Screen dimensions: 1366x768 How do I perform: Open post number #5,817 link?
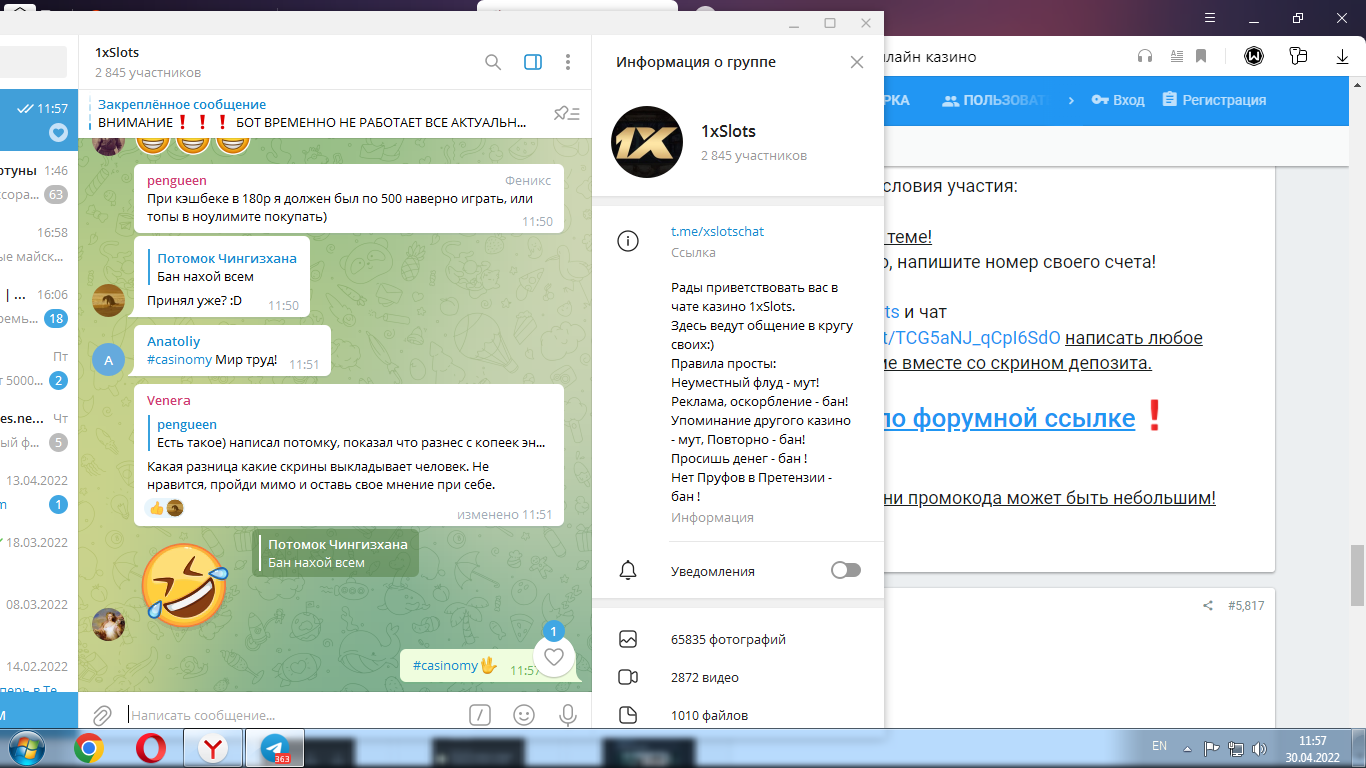[x=1246, y=606]
